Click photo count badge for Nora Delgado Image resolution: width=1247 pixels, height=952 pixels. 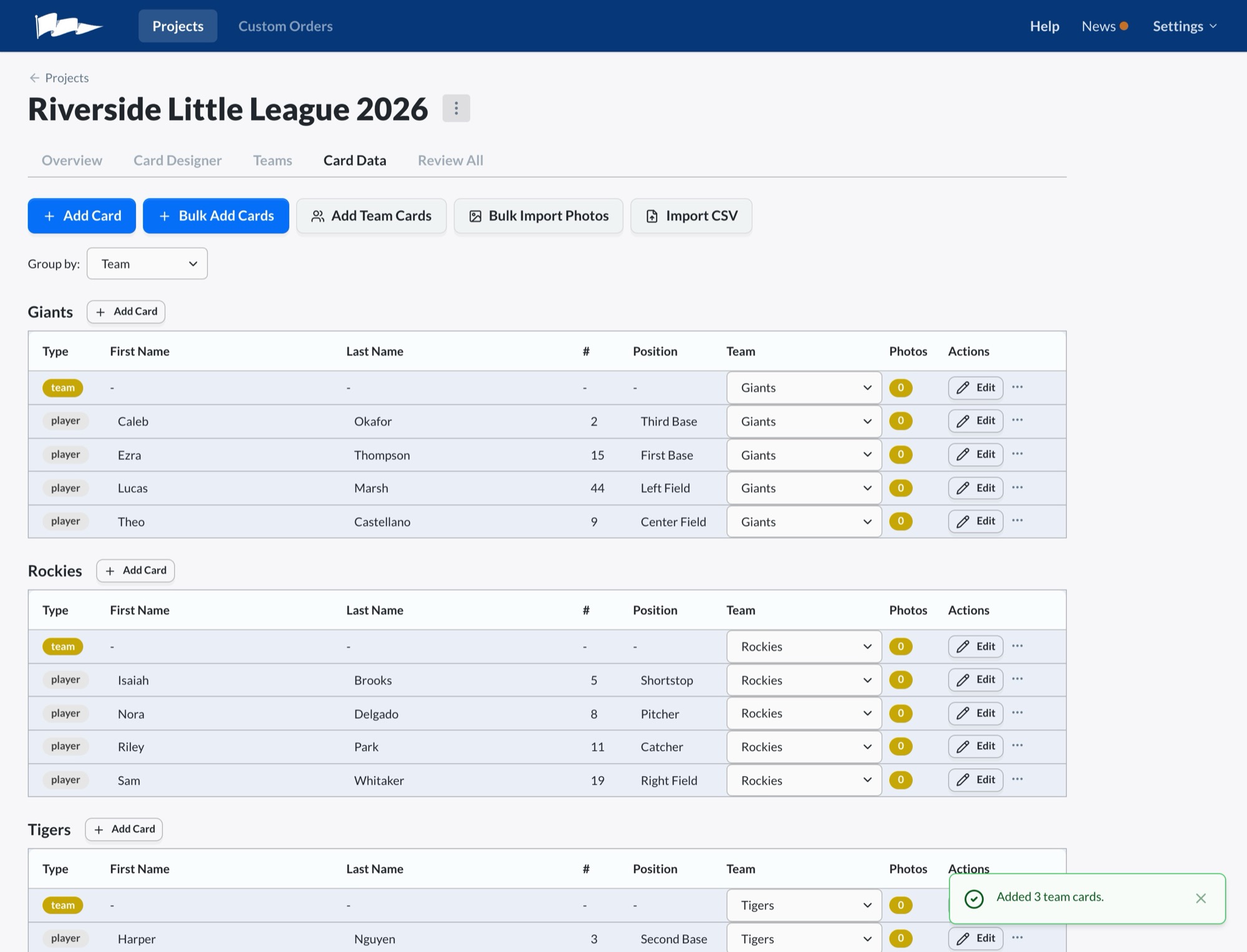click(x=900, y=713)
